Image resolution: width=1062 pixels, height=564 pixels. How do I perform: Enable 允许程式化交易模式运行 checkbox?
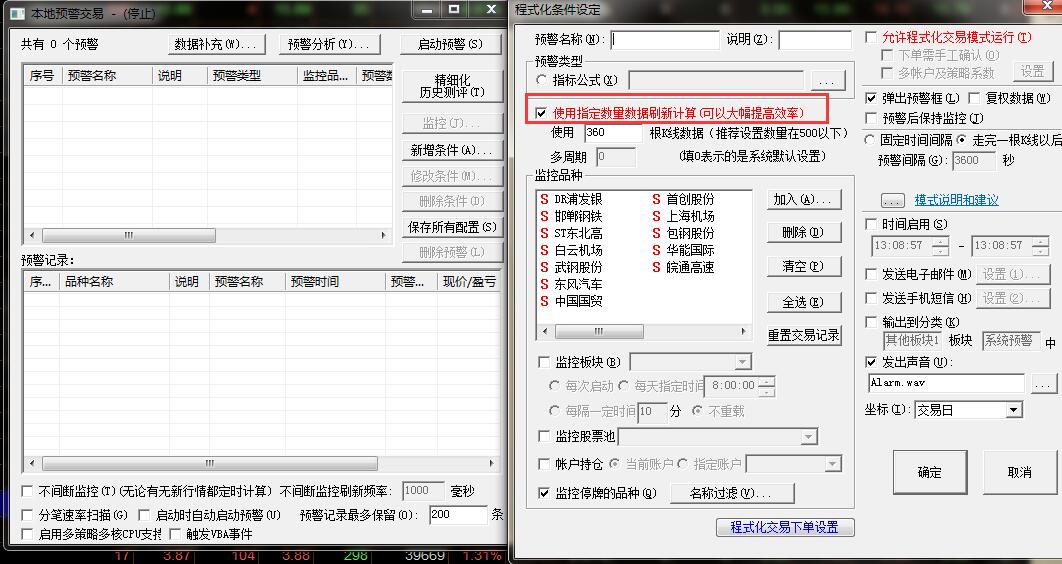(x=871, y=37)
